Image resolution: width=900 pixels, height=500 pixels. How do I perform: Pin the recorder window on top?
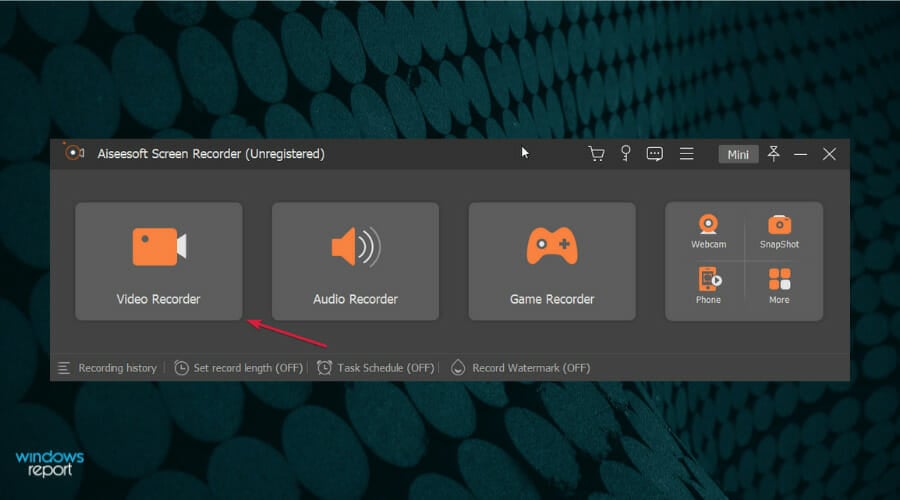pyautogui.click(x=773, y=153)
